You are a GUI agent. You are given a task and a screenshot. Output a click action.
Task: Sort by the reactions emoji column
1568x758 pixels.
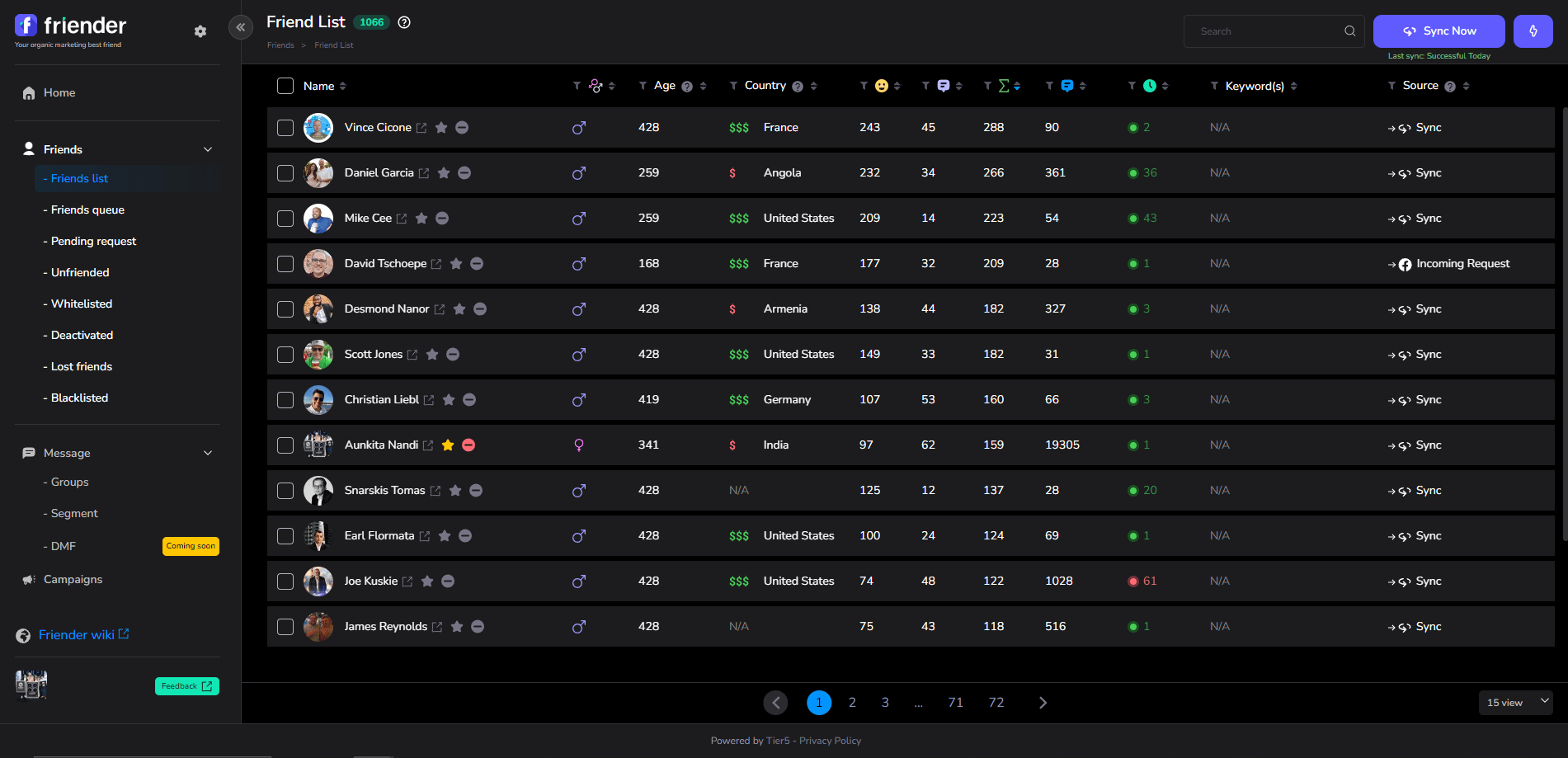click(897, 86)
